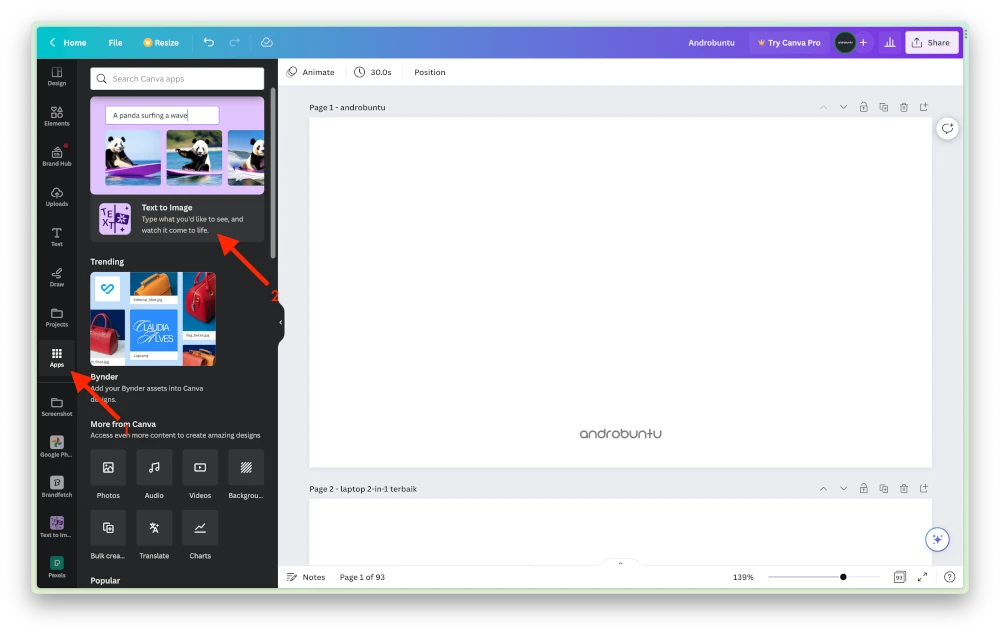1000x635 pixels.
Task: Open the Audio app icon
Action: 154,470
